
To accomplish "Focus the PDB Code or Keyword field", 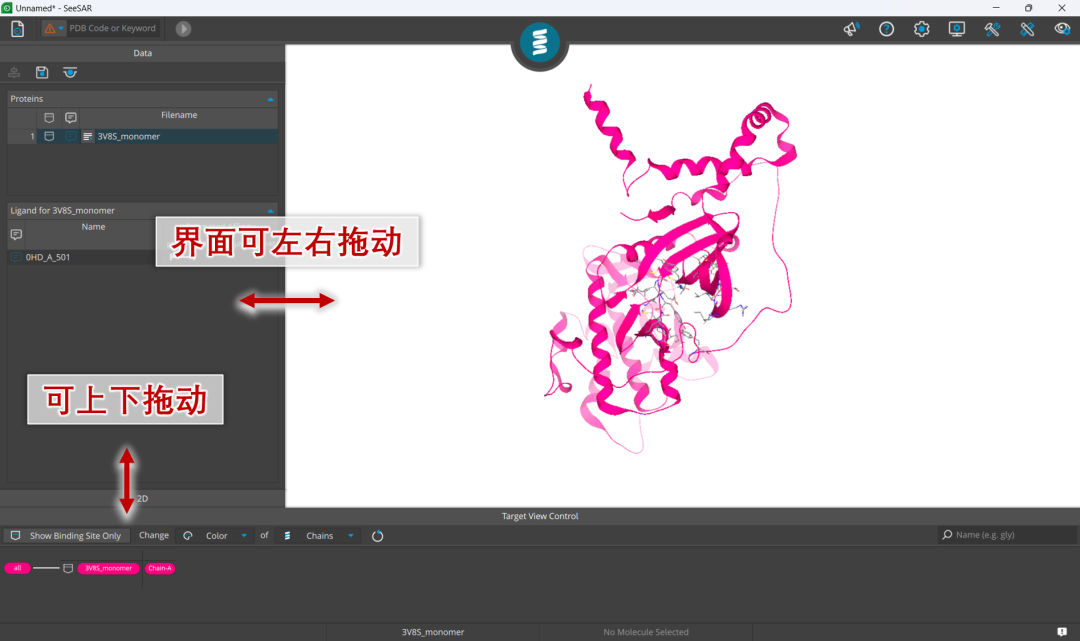I will [x=112, y=28].
